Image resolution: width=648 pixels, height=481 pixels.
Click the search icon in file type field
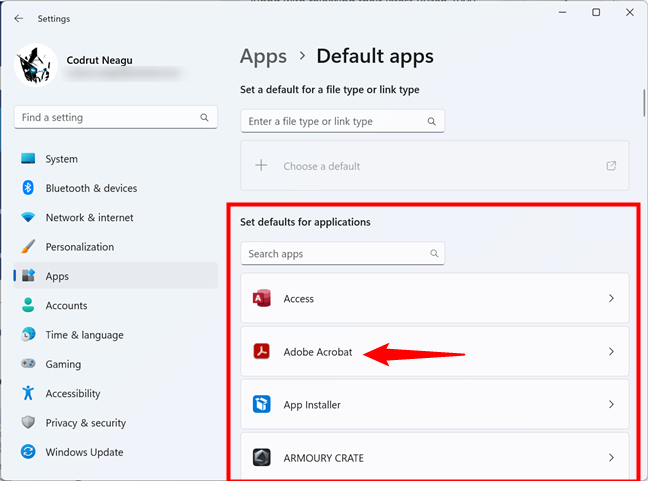[431, 121]
